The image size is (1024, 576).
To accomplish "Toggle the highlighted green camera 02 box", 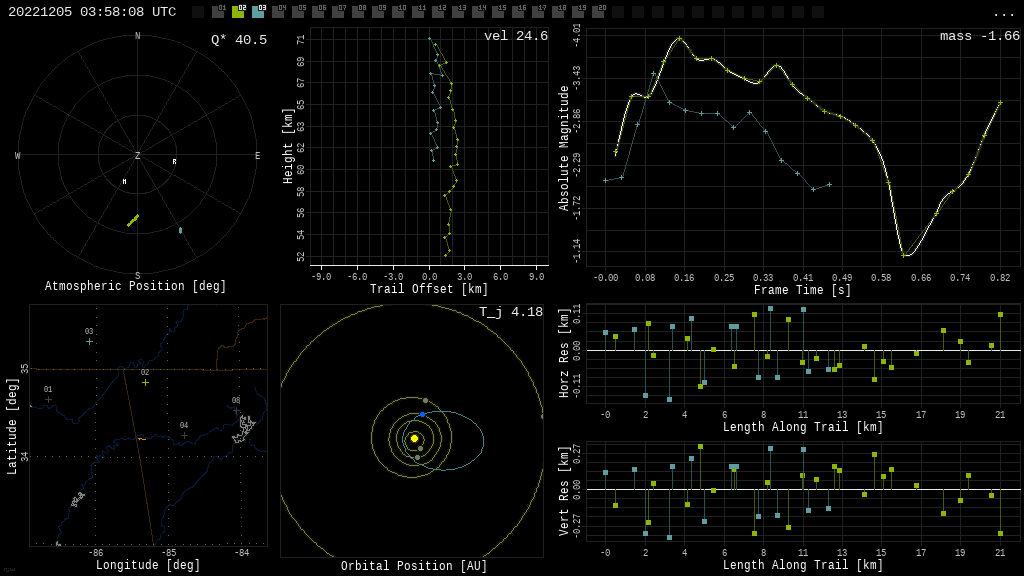I will (x=238, y=12).
